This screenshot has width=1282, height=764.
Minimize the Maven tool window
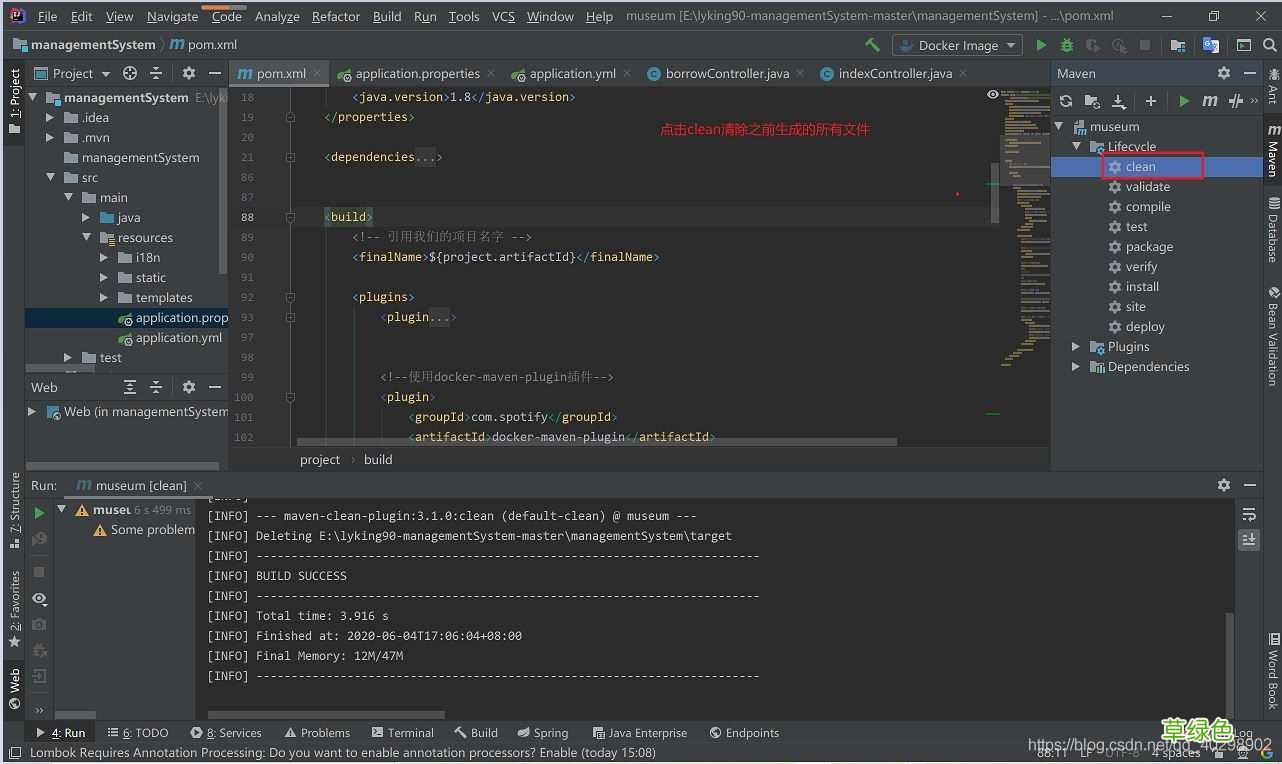pyautogui.click(x=1250, y=73)
